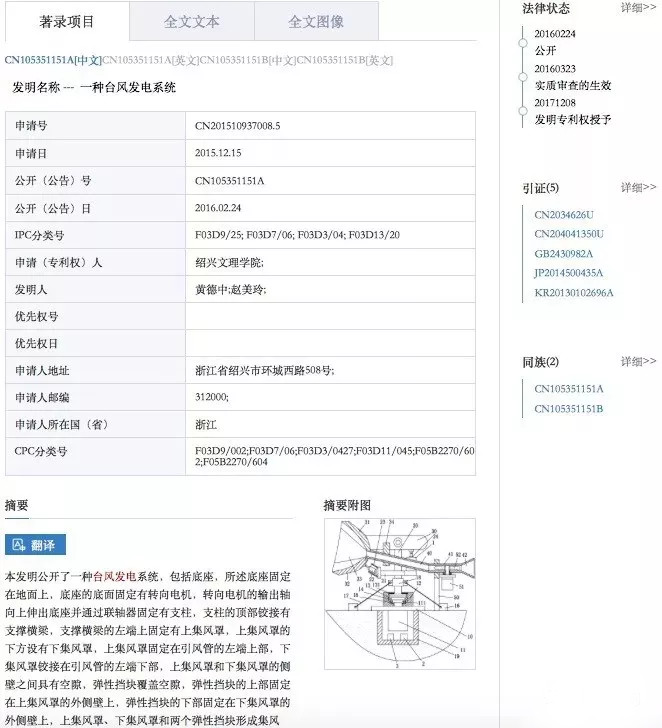Click the inventor cell 黄德中;赵美玲
The height and width of the screenshot is (728, 662).
coord(331,290)
